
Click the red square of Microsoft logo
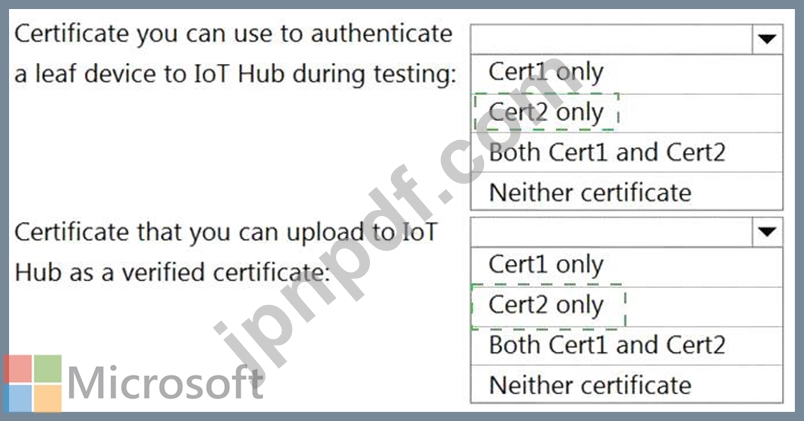coord(18,369)
